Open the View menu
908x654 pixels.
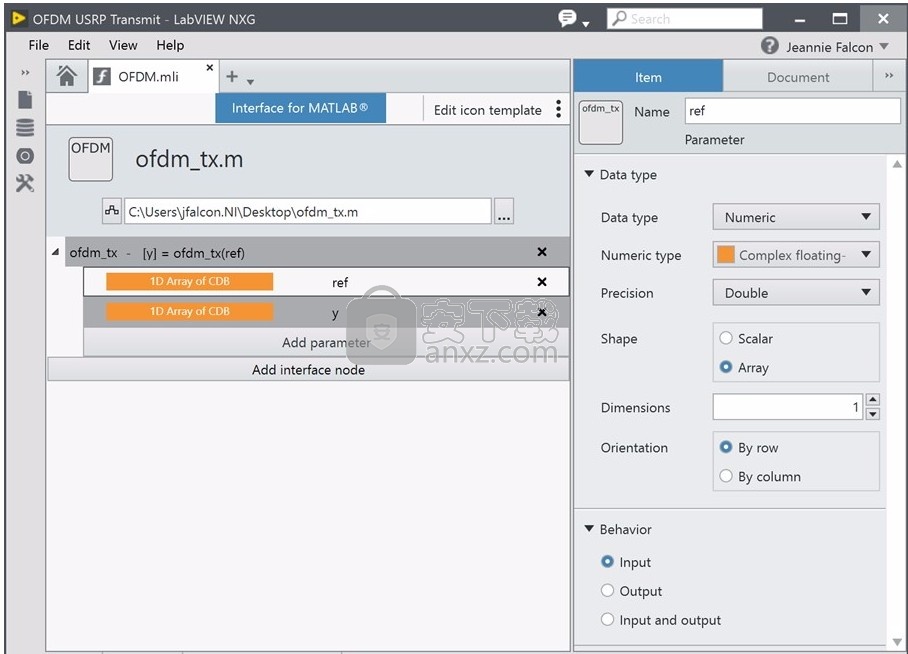click(x=123, y=45)
